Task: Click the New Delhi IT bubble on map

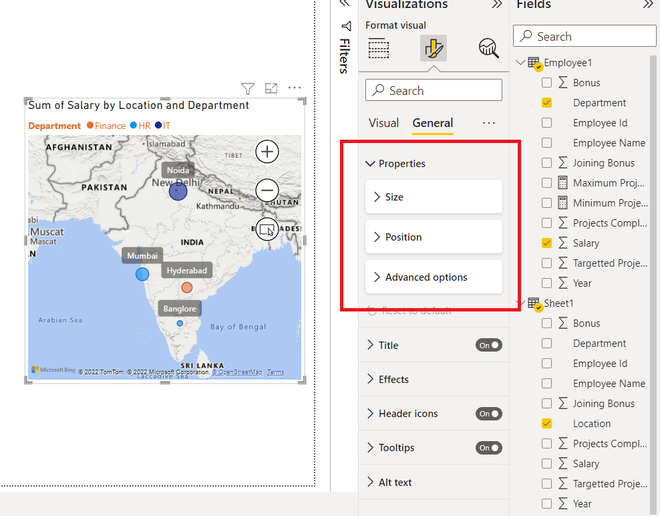Action: [x=178, y=191]
